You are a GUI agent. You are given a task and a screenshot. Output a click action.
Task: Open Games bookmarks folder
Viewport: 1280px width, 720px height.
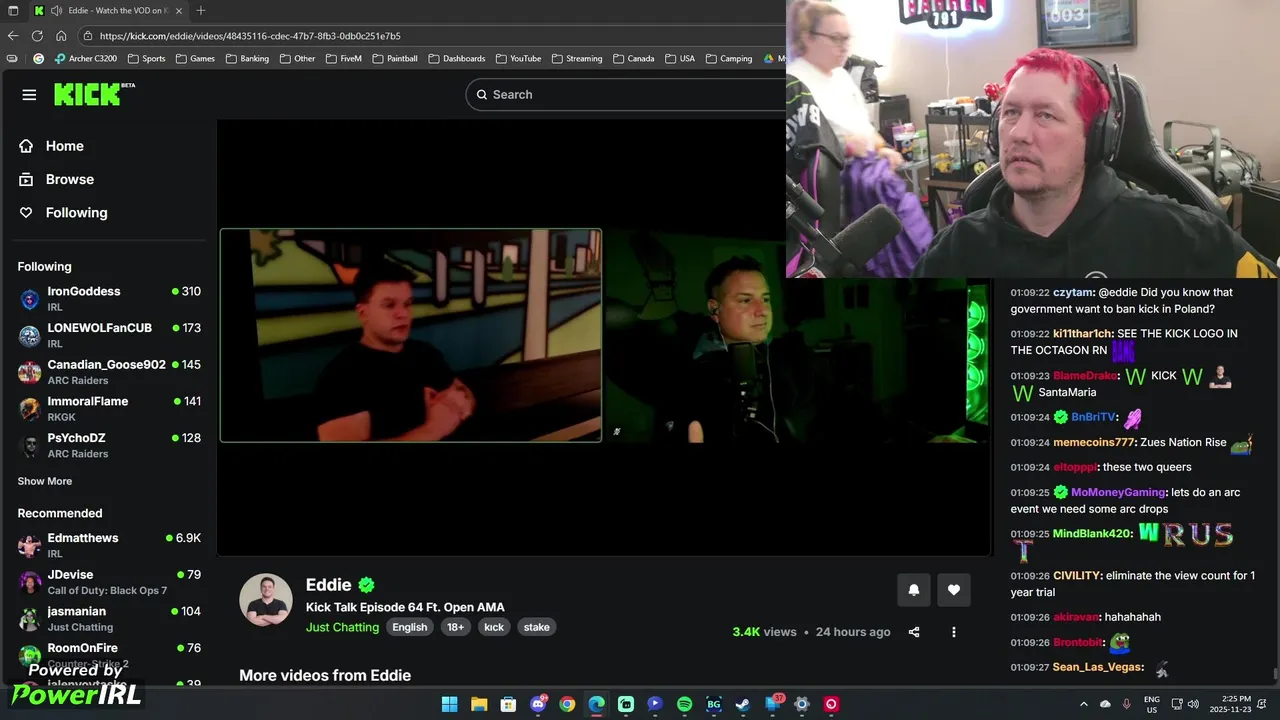pyautogui.click(x=195, y=58)
